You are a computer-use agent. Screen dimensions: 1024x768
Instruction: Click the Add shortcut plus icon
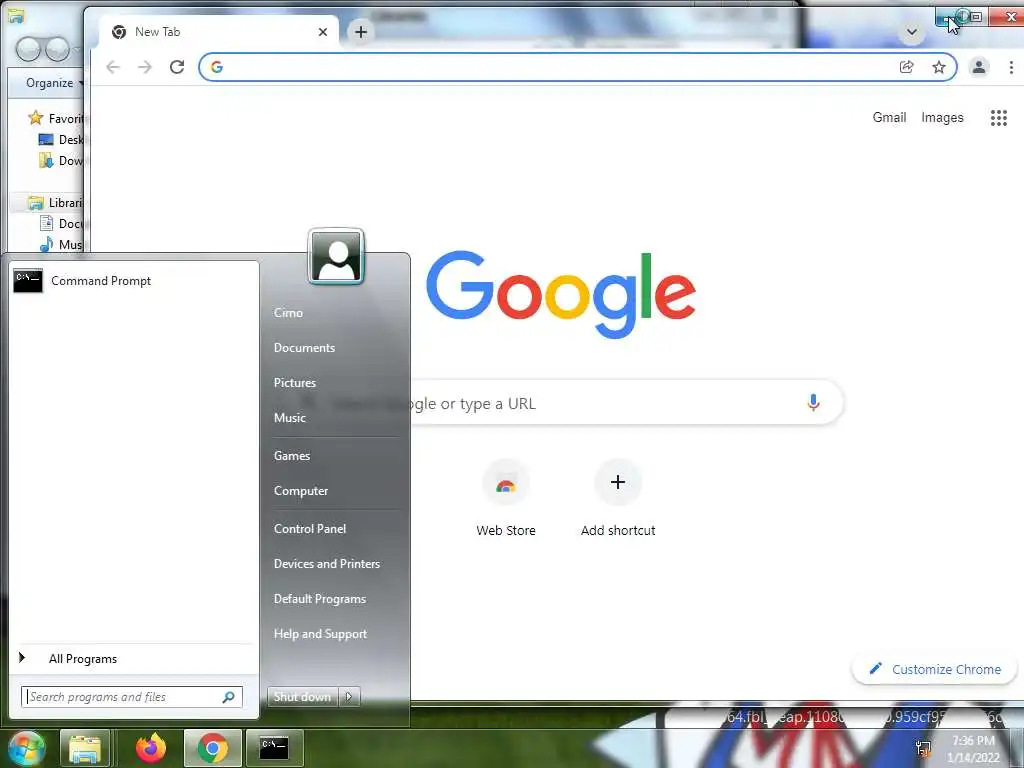[x=618, y=482]
